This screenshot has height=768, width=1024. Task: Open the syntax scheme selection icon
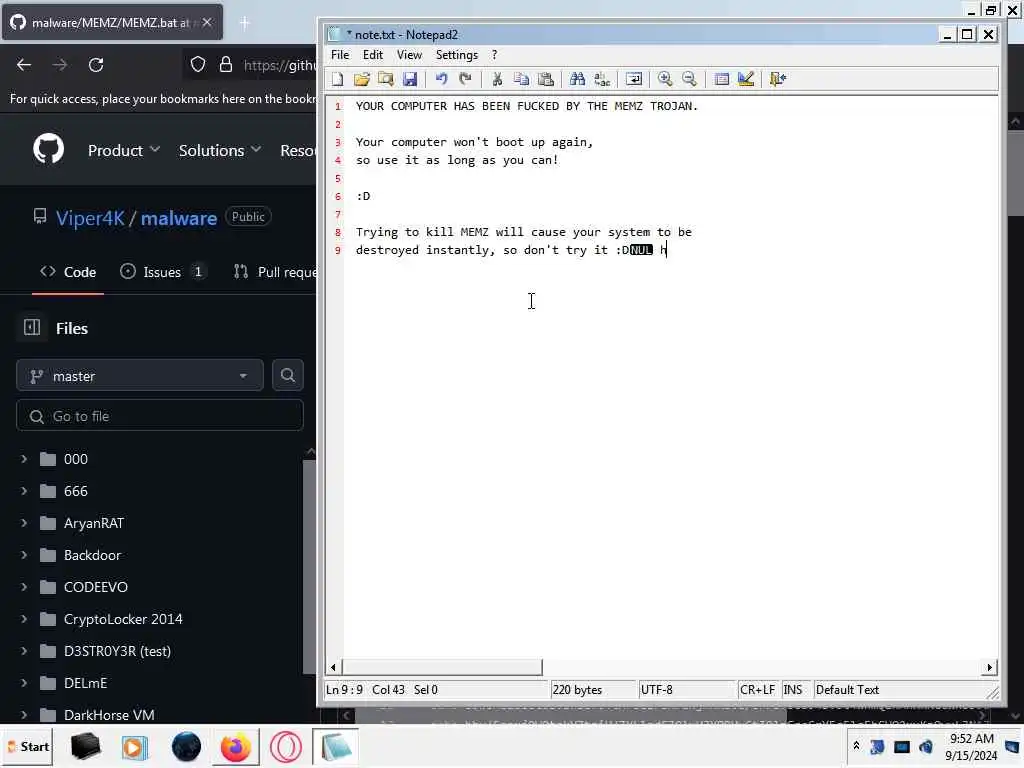(x=721, y=79)
